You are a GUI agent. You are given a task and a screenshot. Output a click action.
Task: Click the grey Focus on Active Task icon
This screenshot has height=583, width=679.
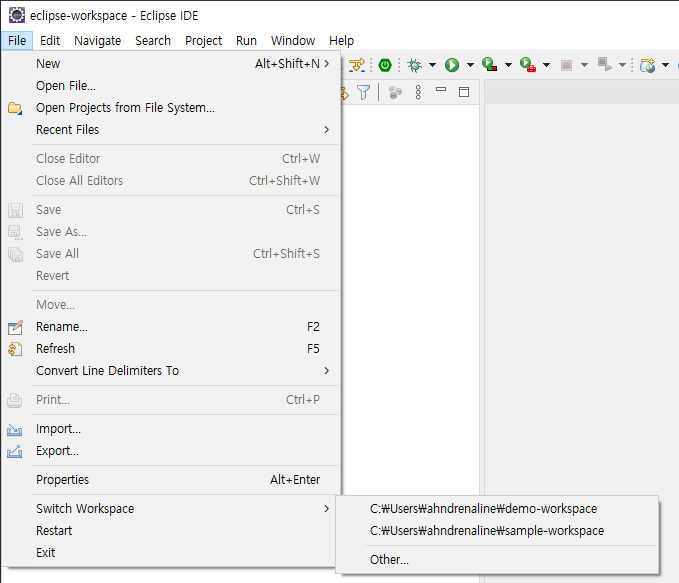tap(395, 92)
